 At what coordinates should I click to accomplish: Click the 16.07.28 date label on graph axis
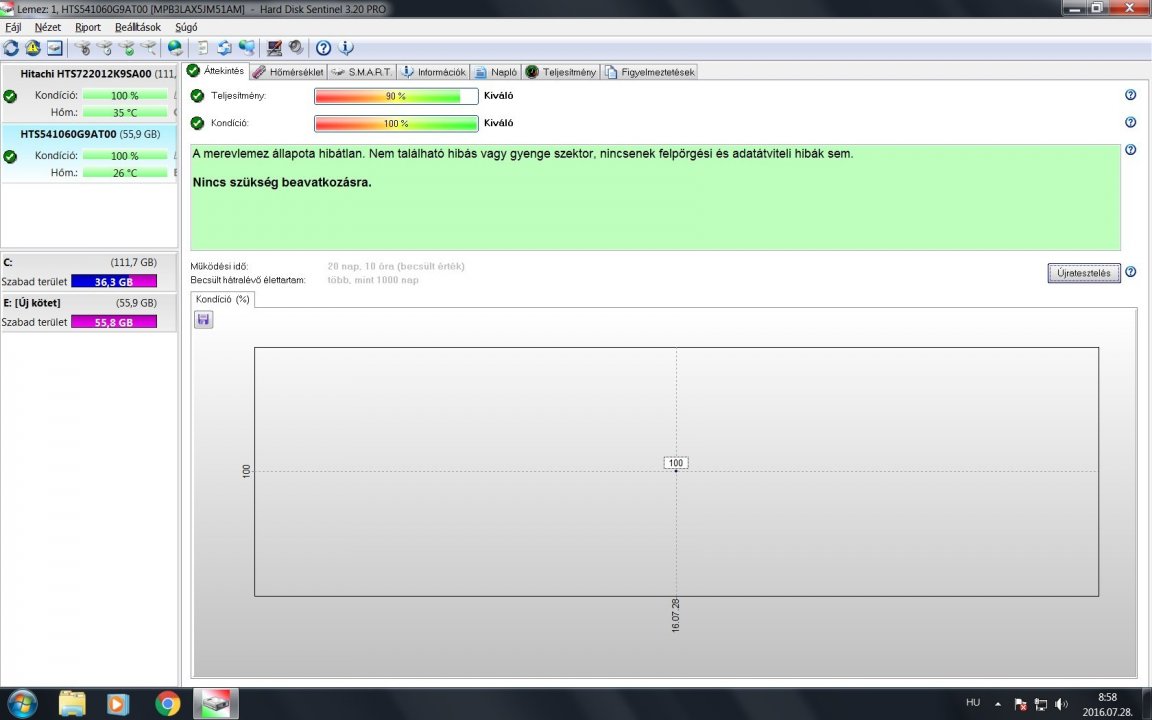pos(676,615)
